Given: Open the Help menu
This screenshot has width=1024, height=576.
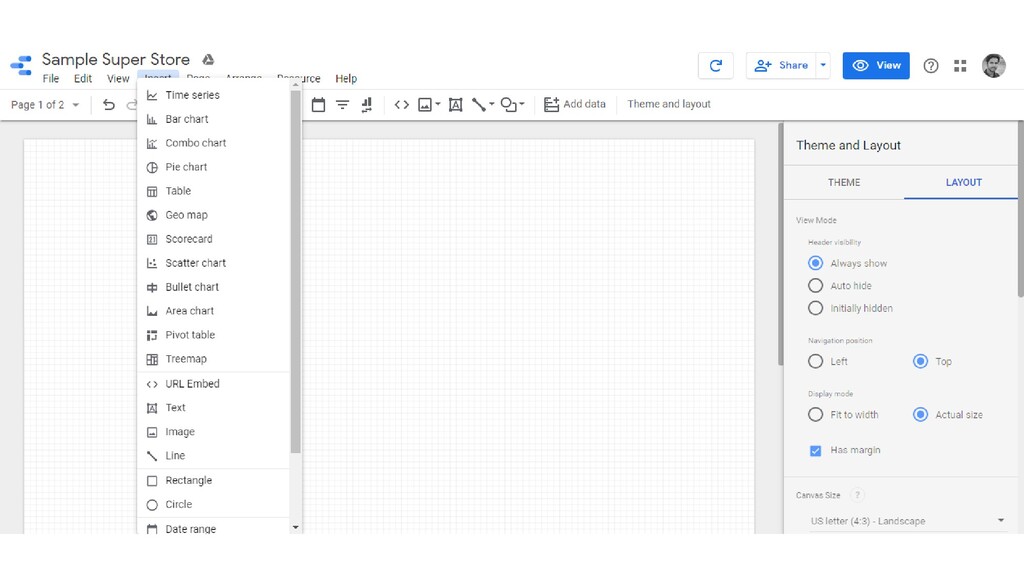Looking at the screenshot, I should pyautogui.click(x=346, y=78).
